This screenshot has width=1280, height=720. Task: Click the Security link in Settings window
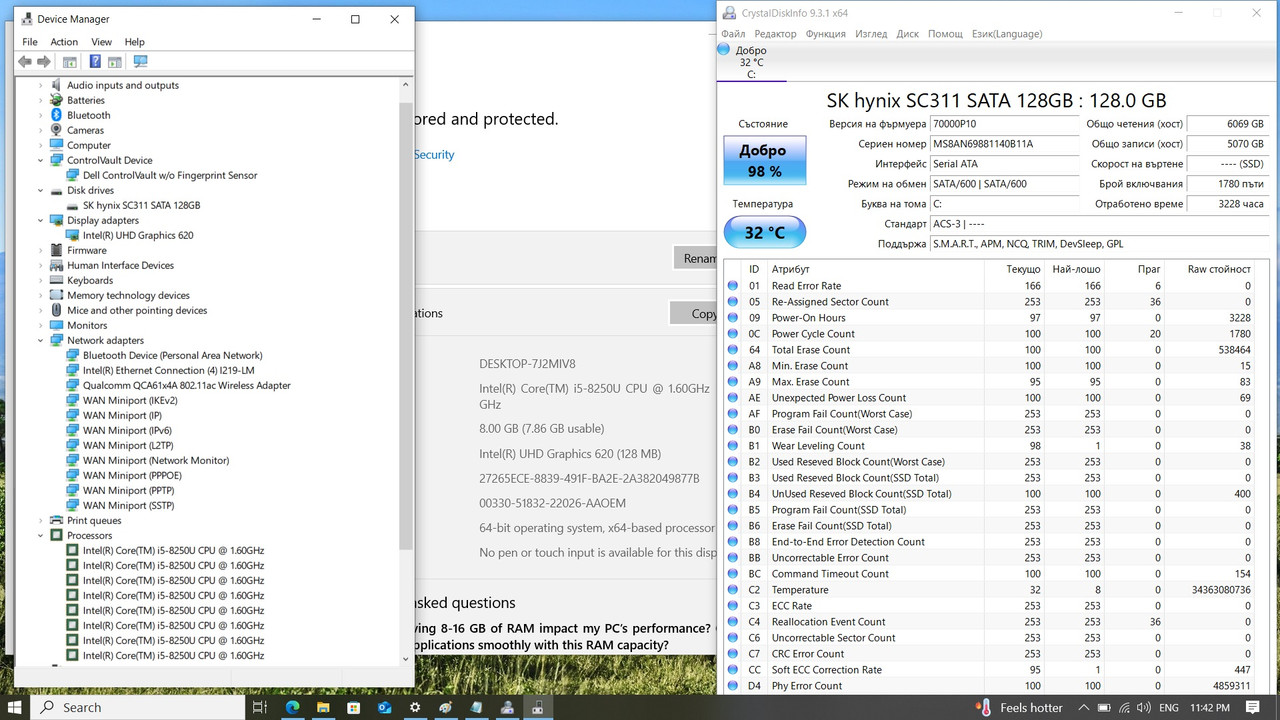click(x=434, y=155)
